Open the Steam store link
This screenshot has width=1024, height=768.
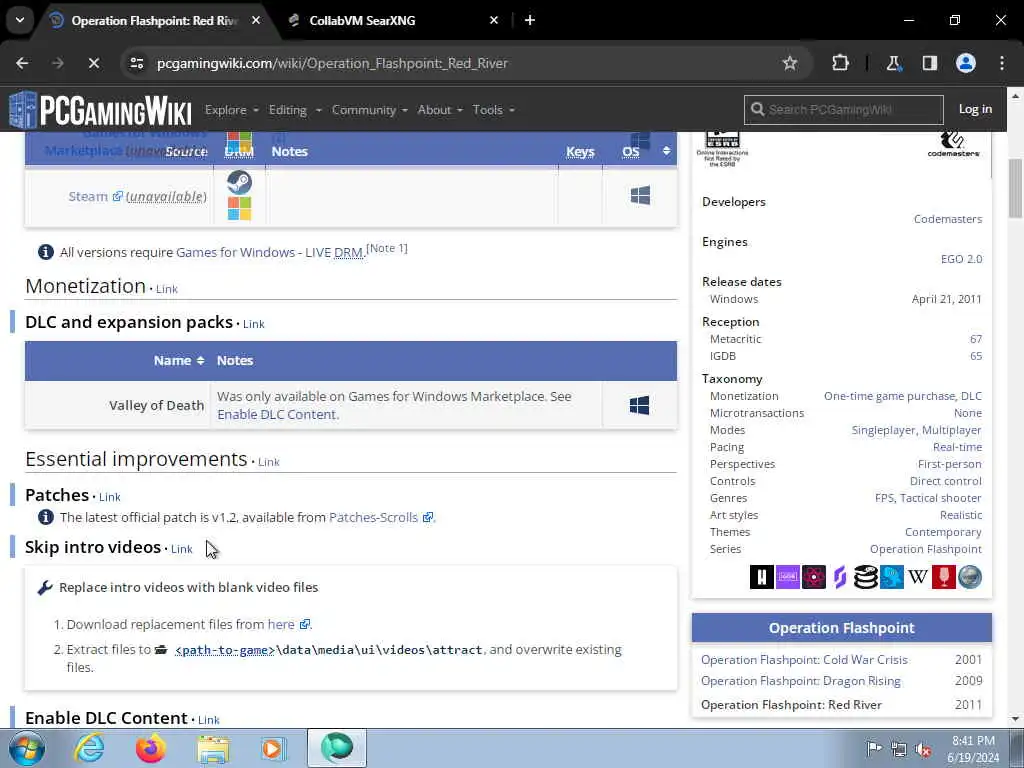click(x=95, y=197)
